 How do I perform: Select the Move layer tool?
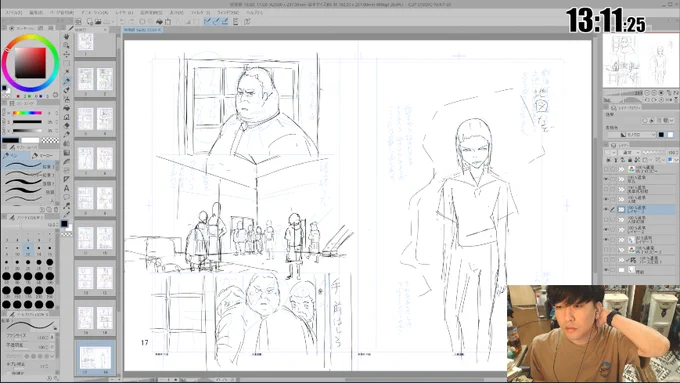point(66,55)
